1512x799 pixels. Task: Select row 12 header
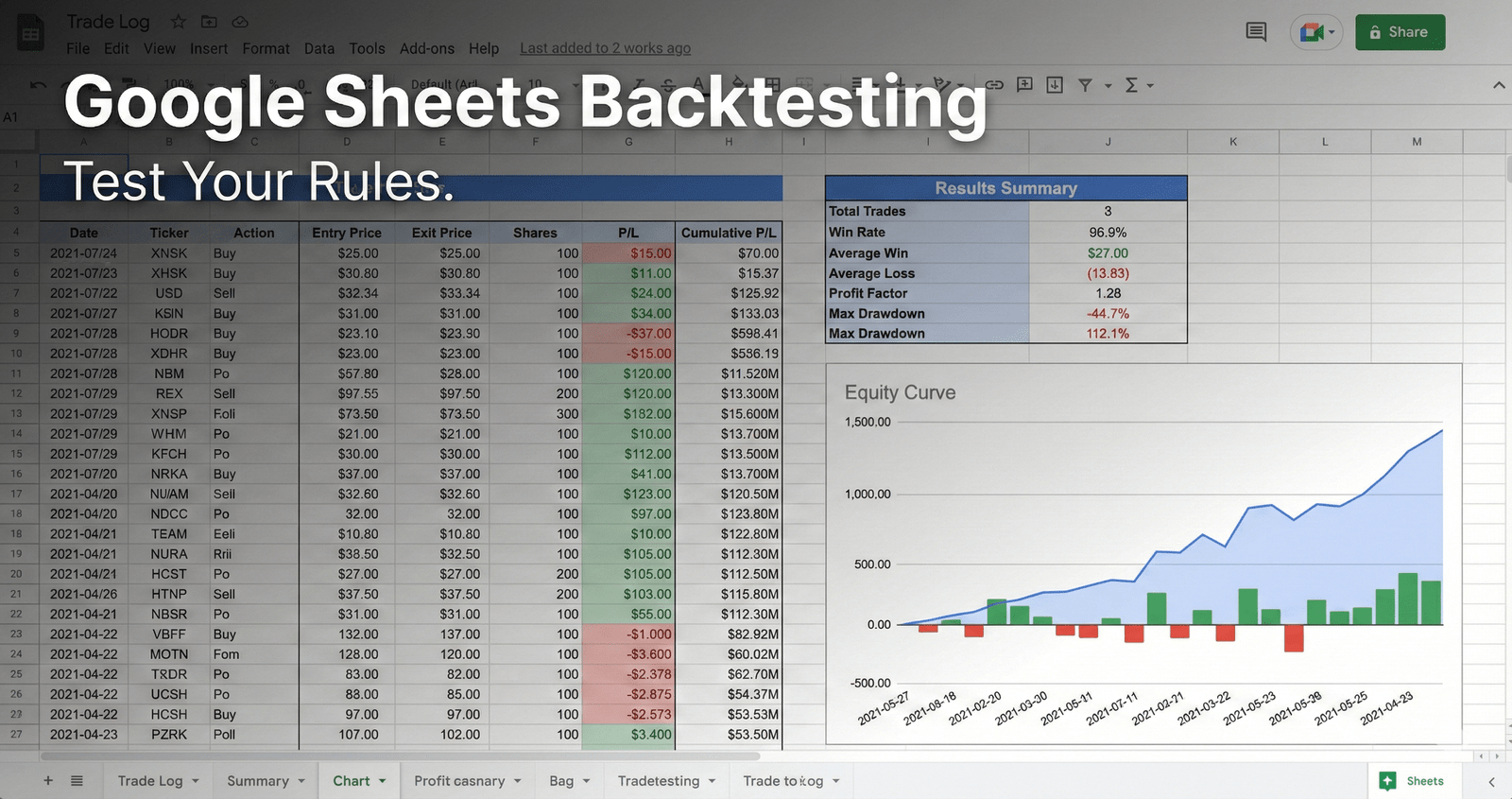(16, 393)
